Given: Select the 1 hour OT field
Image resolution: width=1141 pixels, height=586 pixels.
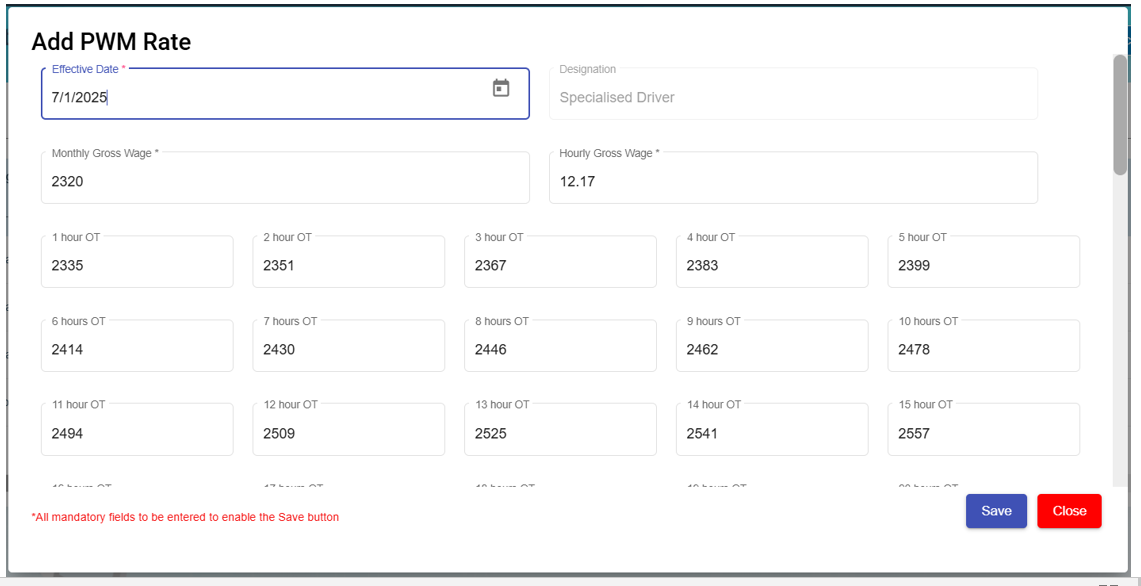Looking at the screenshot, I should [137, 265].
